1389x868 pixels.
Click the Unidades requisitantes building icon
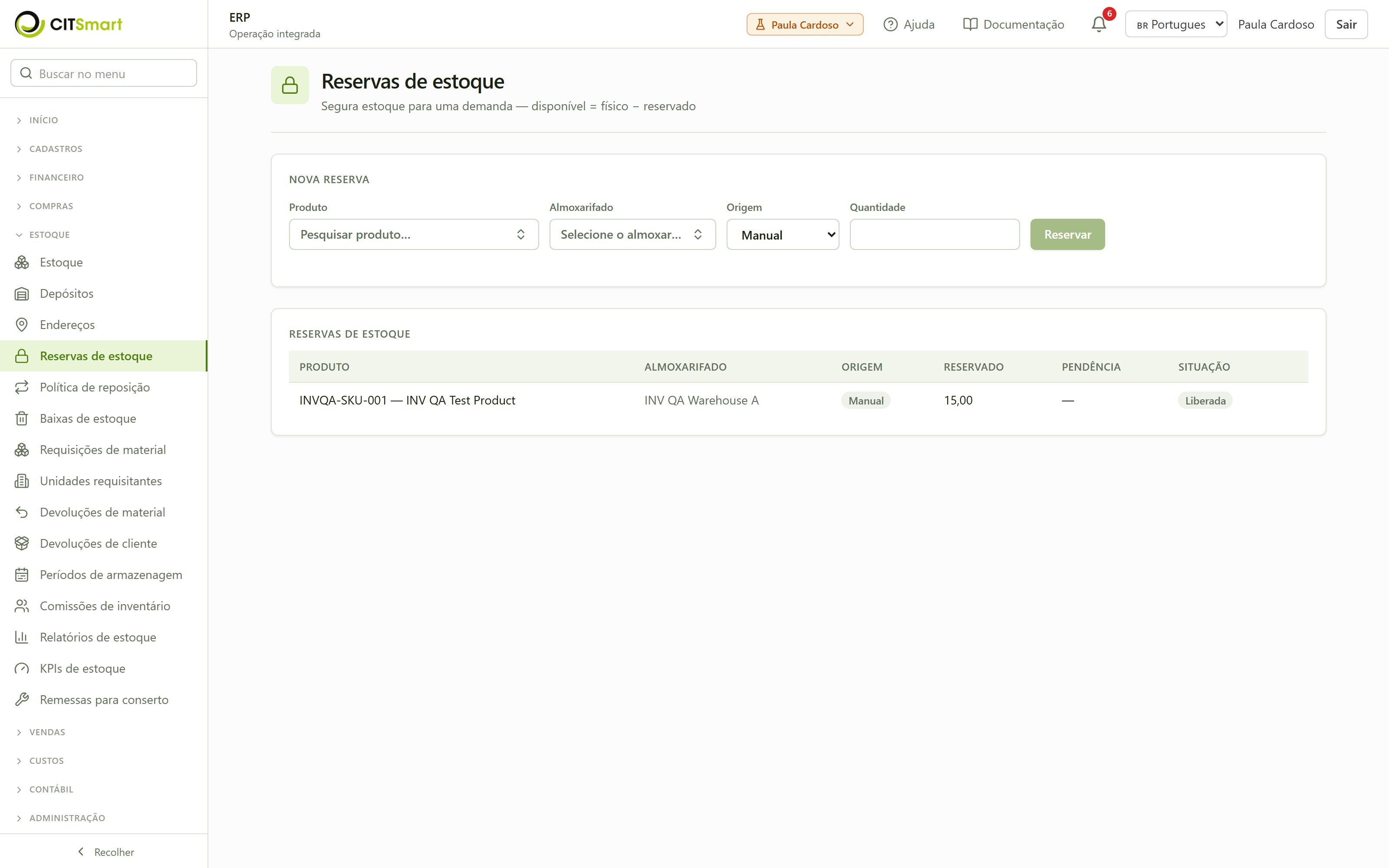22,481
